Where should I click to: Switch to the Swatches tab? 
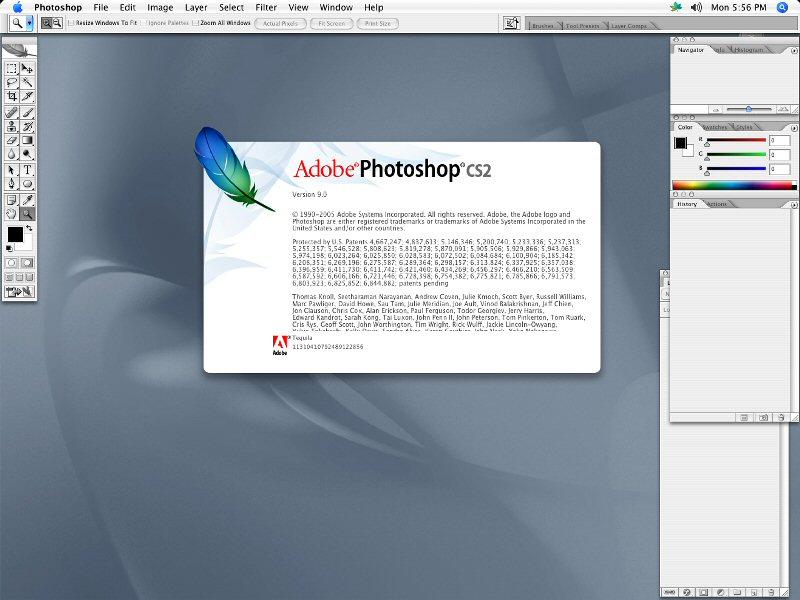click(715, 127)
